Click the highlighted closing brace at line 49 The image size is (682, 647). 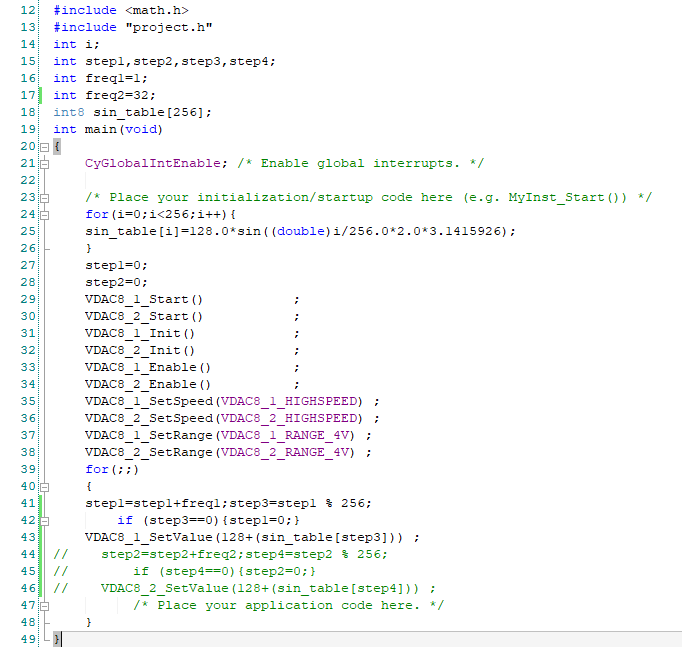click(x=57, y=640)
